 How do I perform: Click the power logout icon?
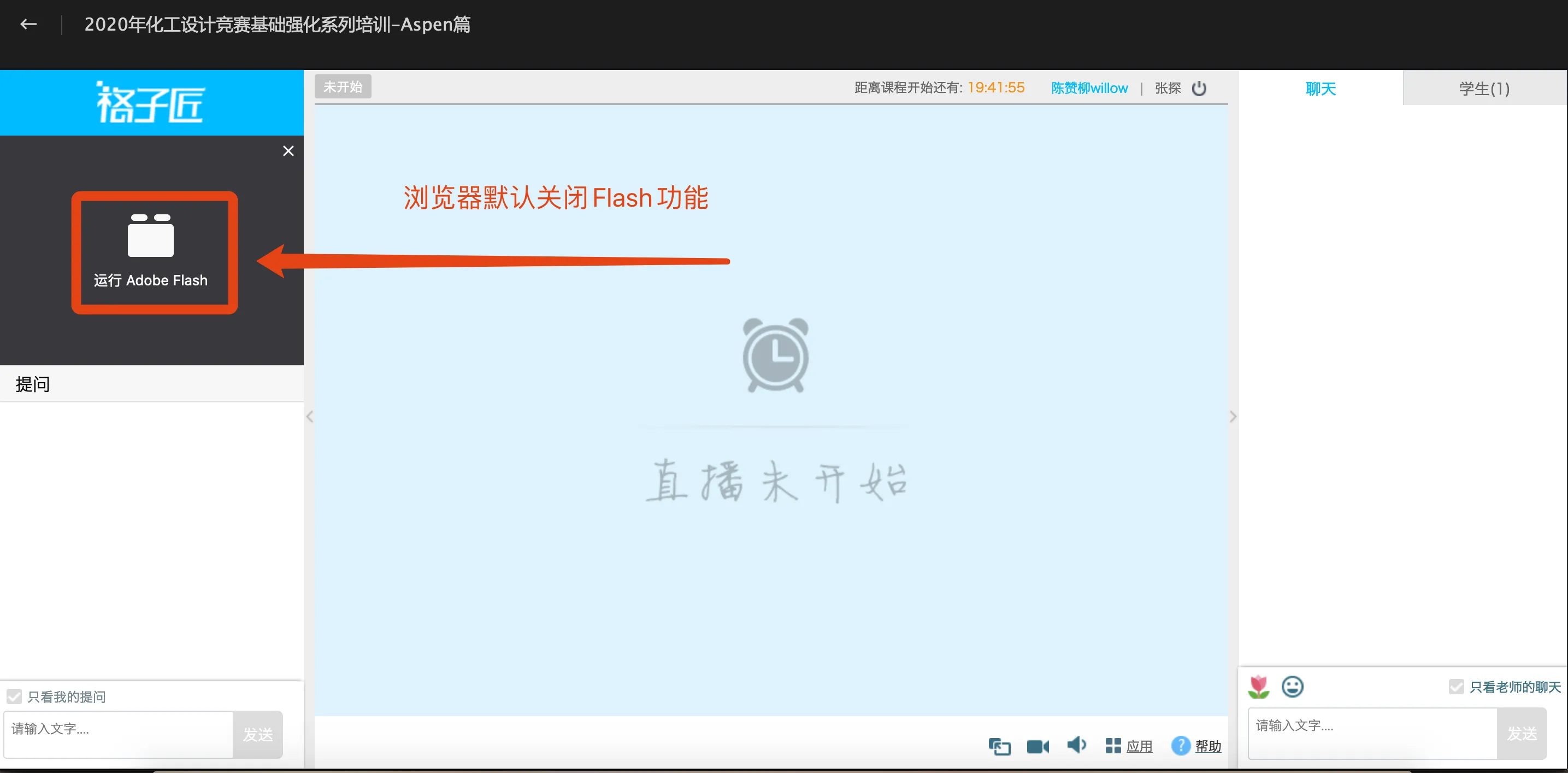click(x=1199, y=89)
